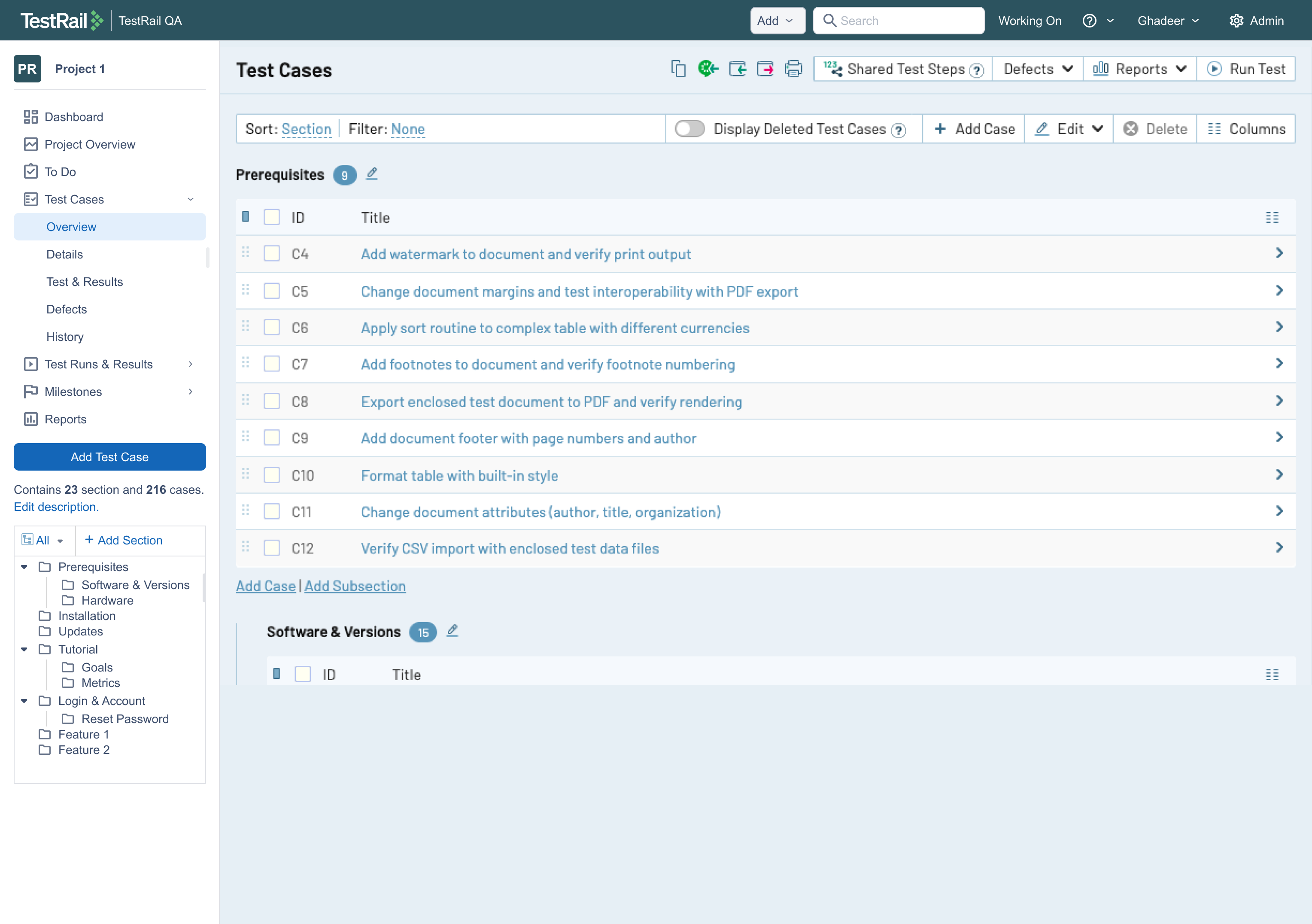
Task: Go to Dashboard in the sidebar
Action: point(74,117)
